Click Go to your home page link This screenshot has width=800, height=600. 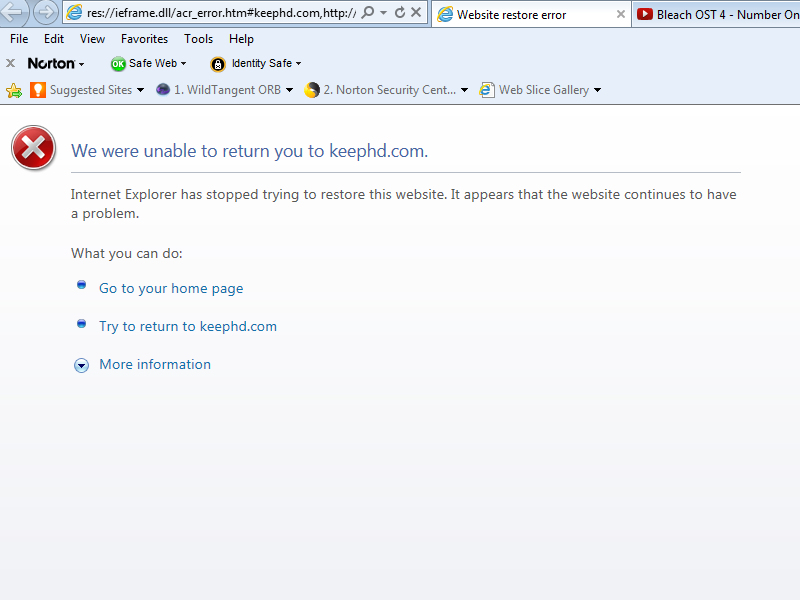pyautogui.click(x=171, y=288)
